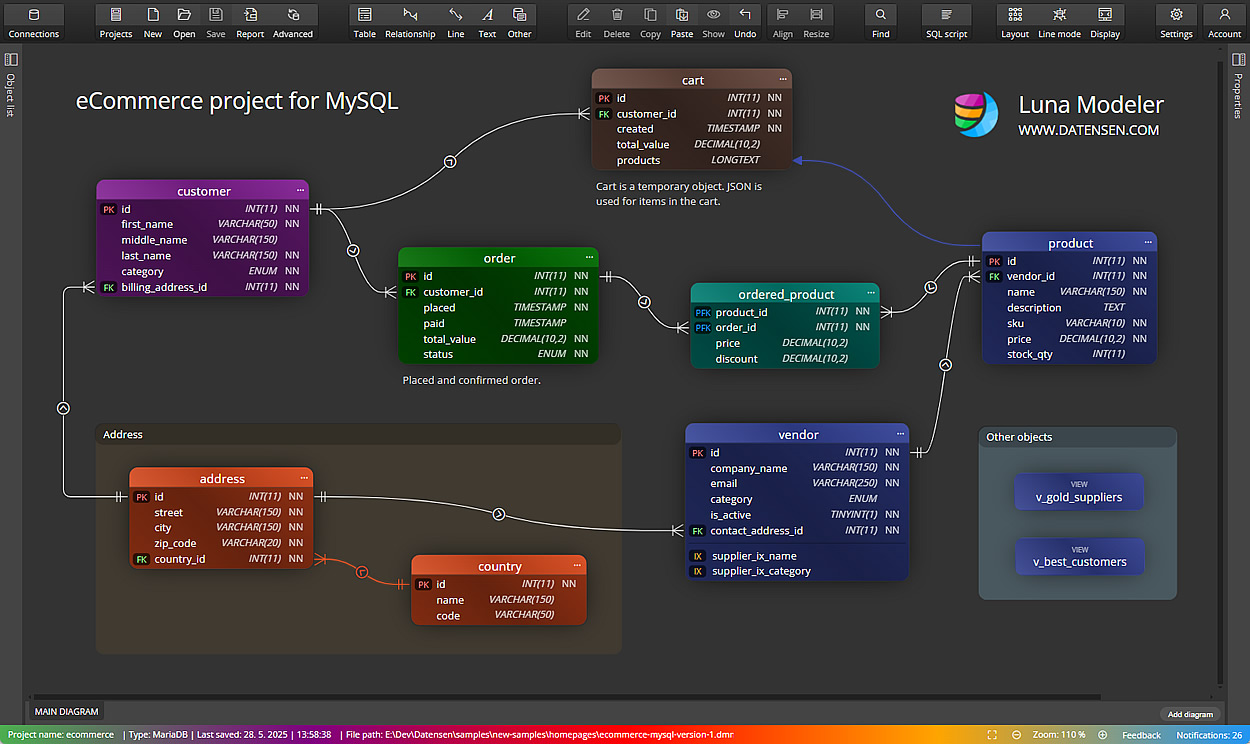Image resolution: width=1250 pixels, height=744 pixels.
Task: Save the current project
Action: [216, 22]
